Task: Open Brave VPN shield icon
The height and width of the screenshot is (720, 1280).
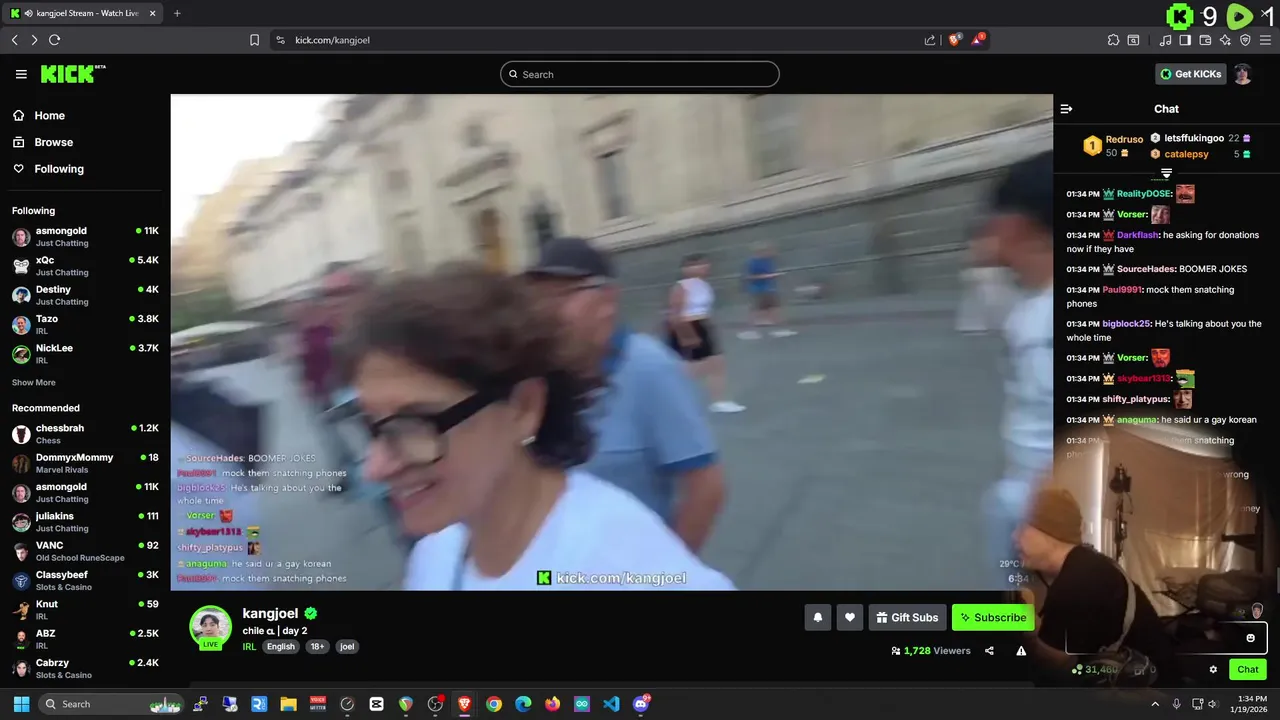Action: coord(1245,40)
